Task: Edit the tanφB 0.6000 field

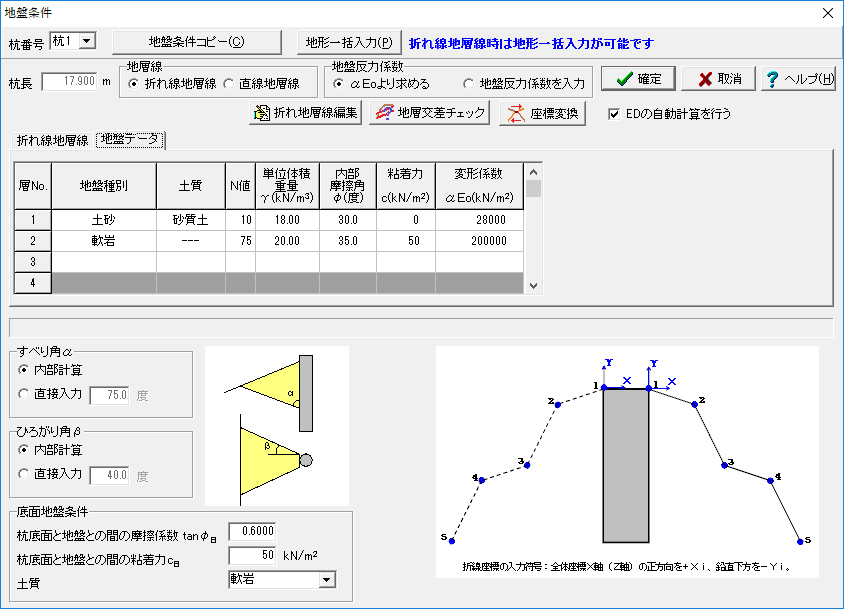Action: pos(252,531)
